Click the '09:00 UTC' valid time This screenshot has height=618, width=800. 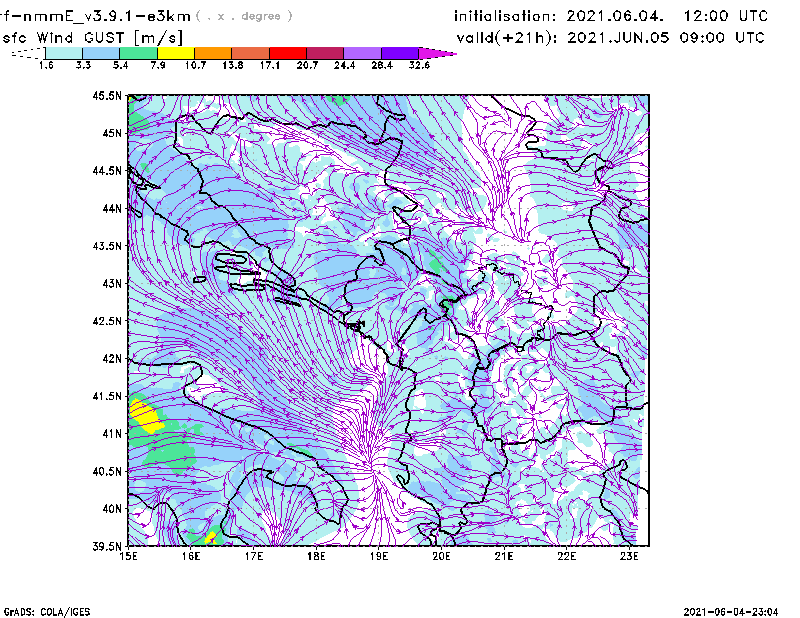[x=722, y=38]
